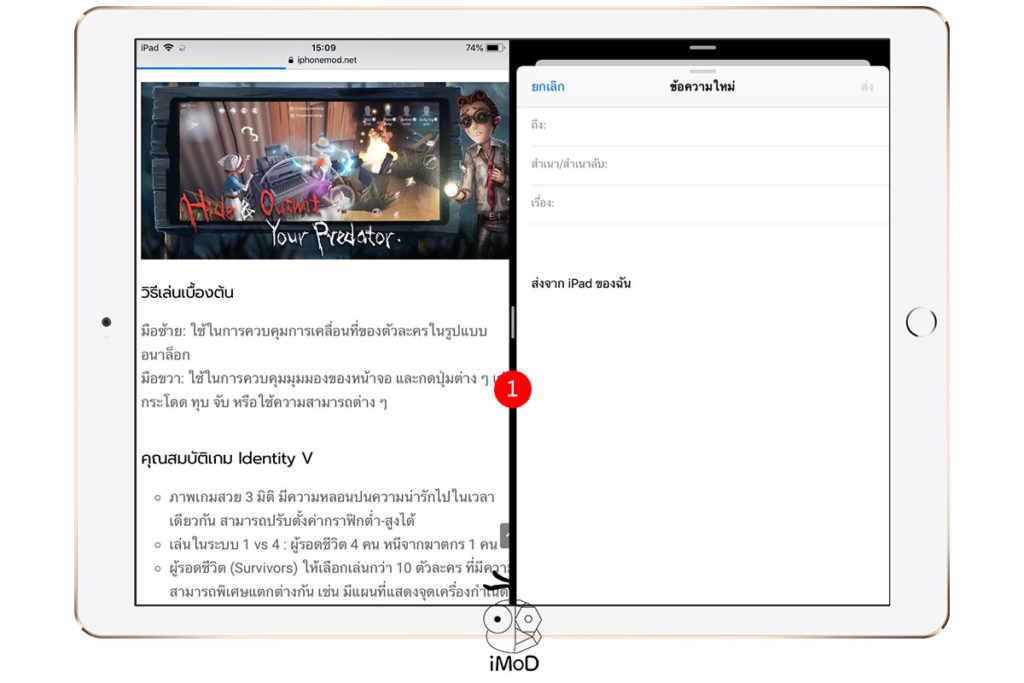Select the สำเนา/สำเนาลับ field
This screenshot has height=683, width=1024.
coord(700,165)
